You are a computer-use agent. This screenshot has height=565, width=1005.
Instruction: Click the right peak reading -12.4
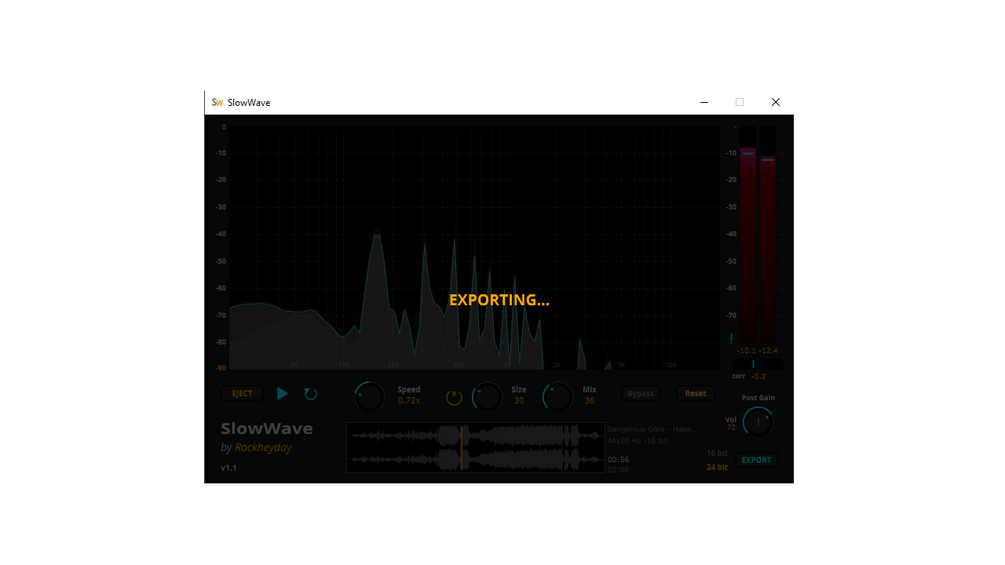coord(768,350)
